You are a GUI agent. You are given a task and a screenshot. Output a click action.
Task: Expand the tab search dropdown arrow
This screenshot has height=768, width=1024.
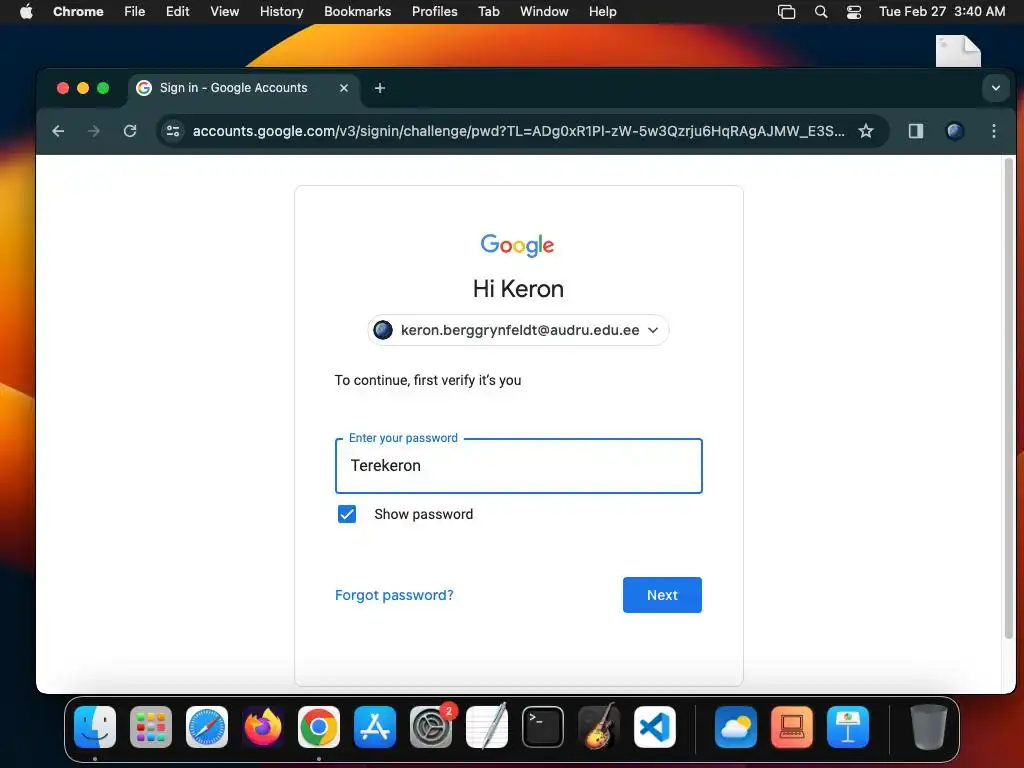coord(995,88)
